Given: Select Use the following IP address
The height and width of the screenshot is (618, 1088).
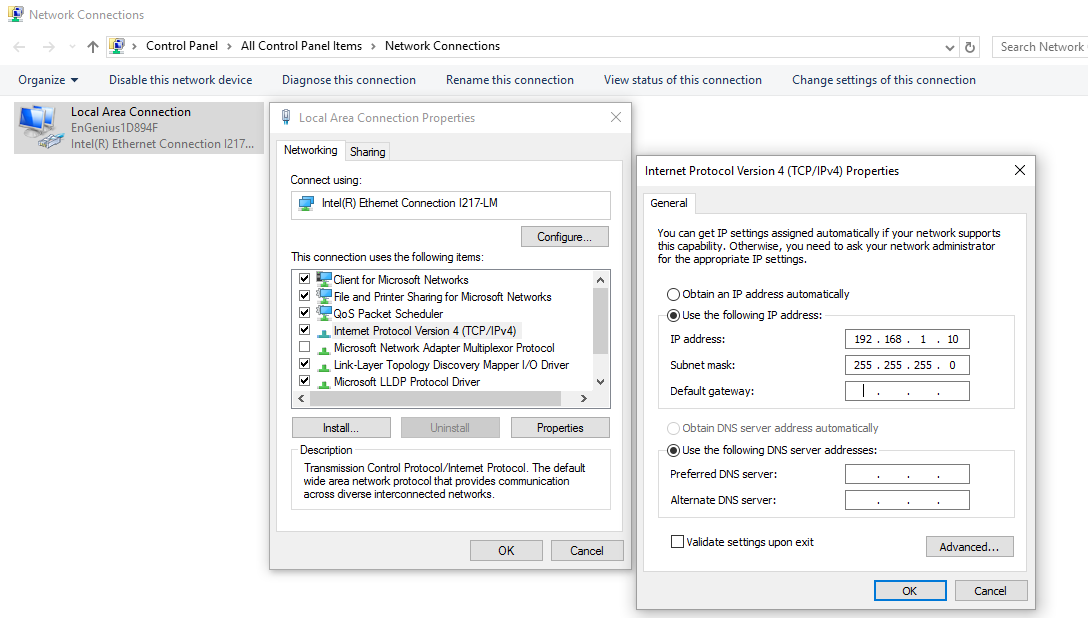Looking at the screenshot, I should (673, 316).
